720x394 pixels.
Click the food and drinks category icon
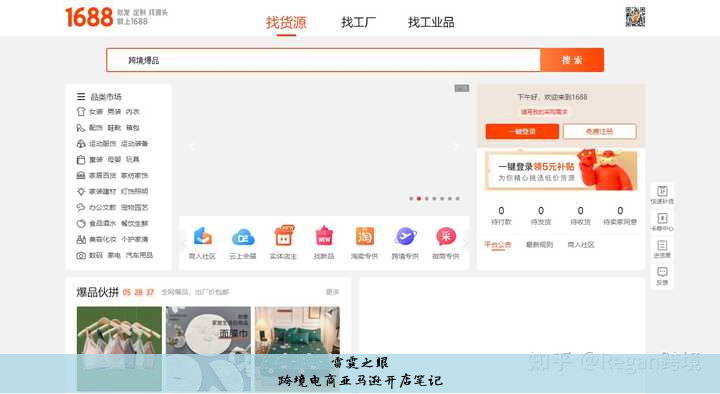tap(81, 223)
